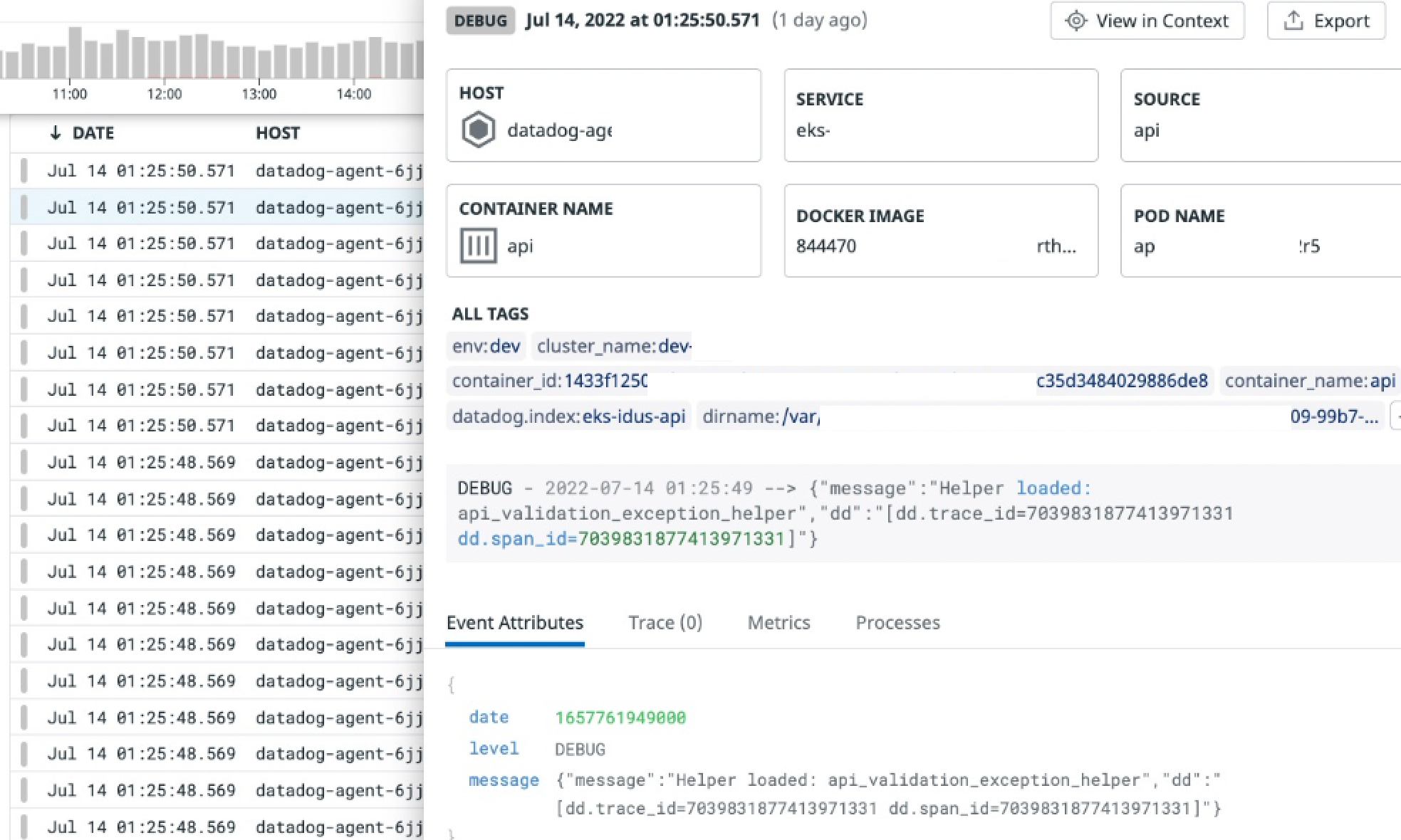
Task: Switch to the Processes tab
Action: click(x=897, y=623)
